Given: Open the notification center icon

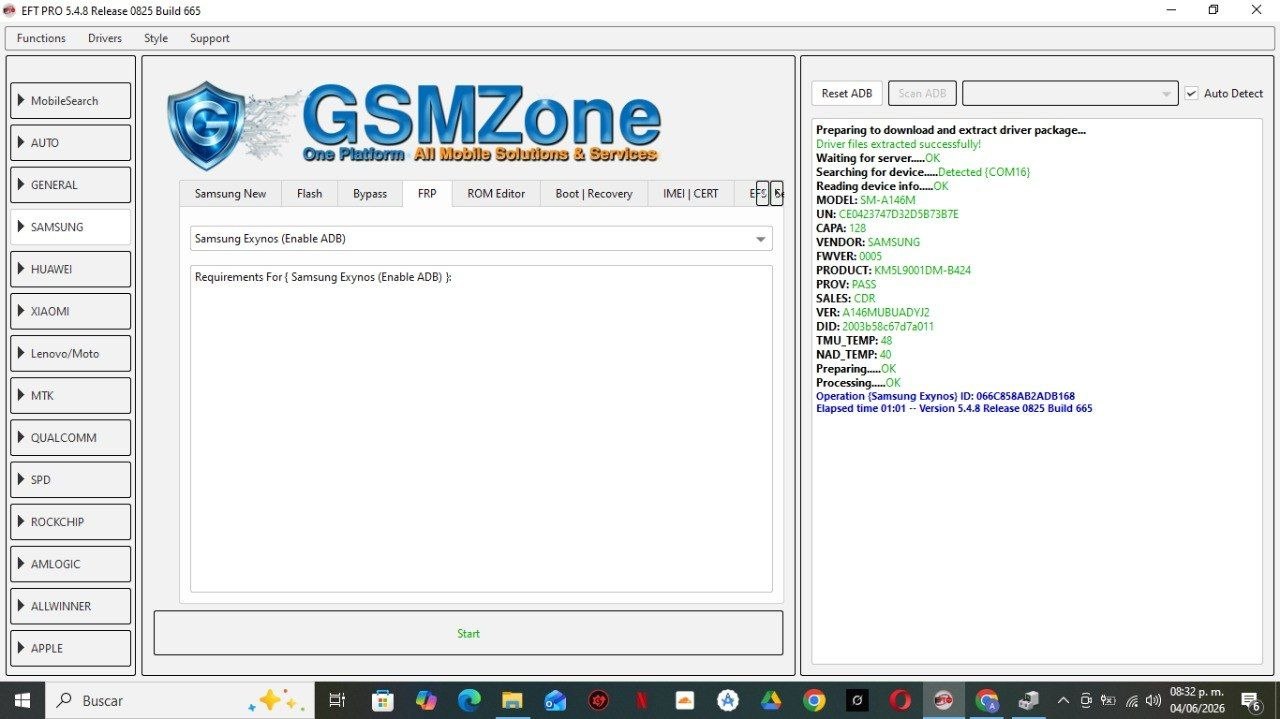Looking at the screenshot, I should [x=1250, y=700].
